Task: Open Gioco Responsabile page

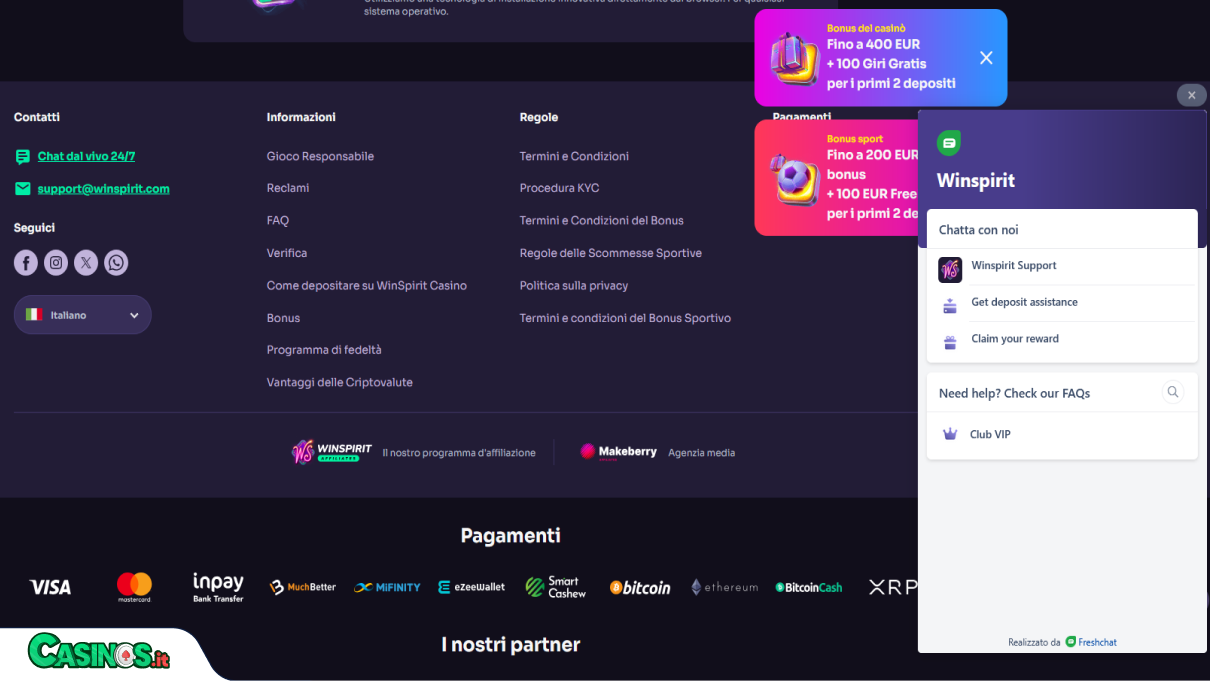Action: point(320,156)
